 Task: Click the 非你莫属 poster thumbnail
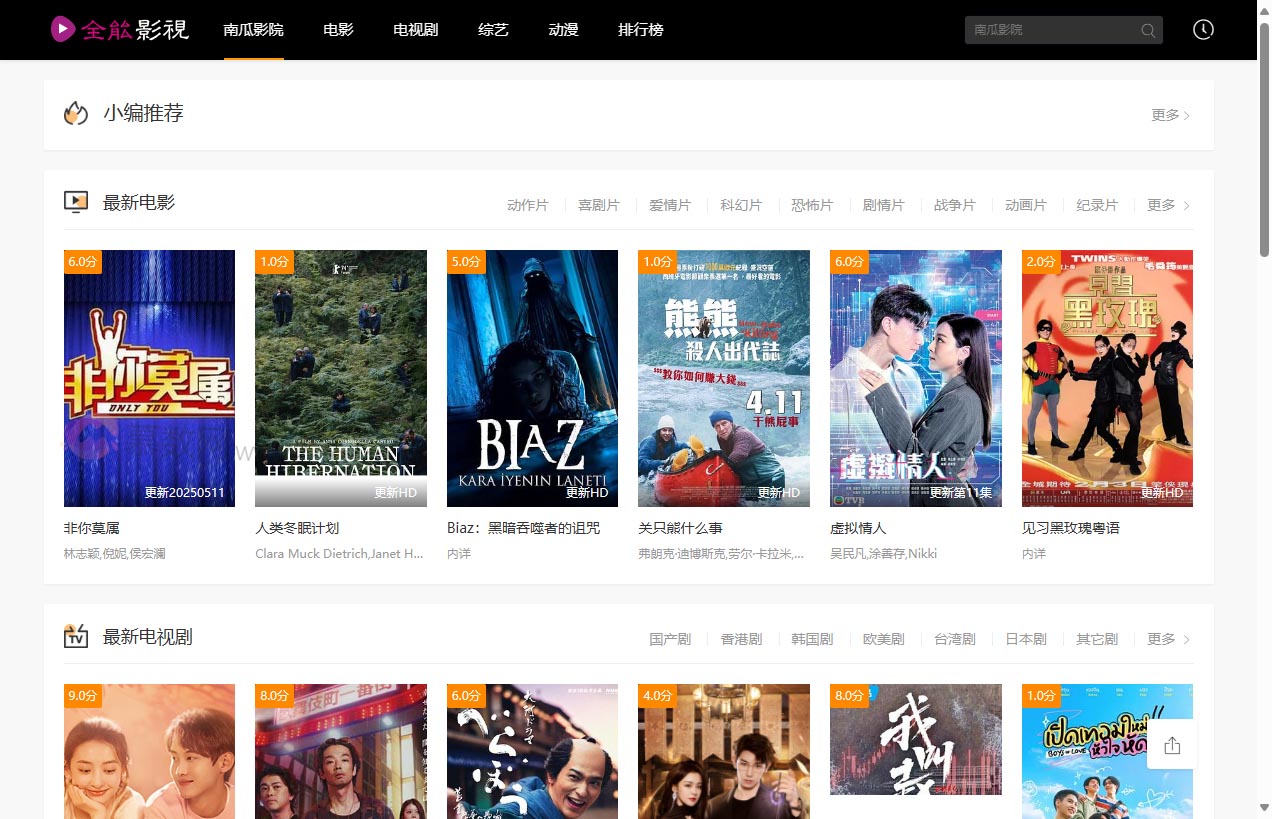pyautogui.click(x=149, y=378)
